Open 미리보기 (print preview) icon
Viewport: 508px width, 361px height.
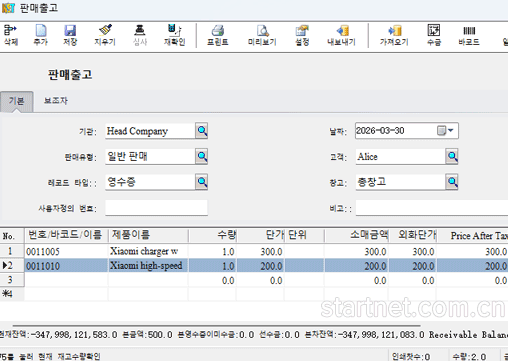point(262,35)
